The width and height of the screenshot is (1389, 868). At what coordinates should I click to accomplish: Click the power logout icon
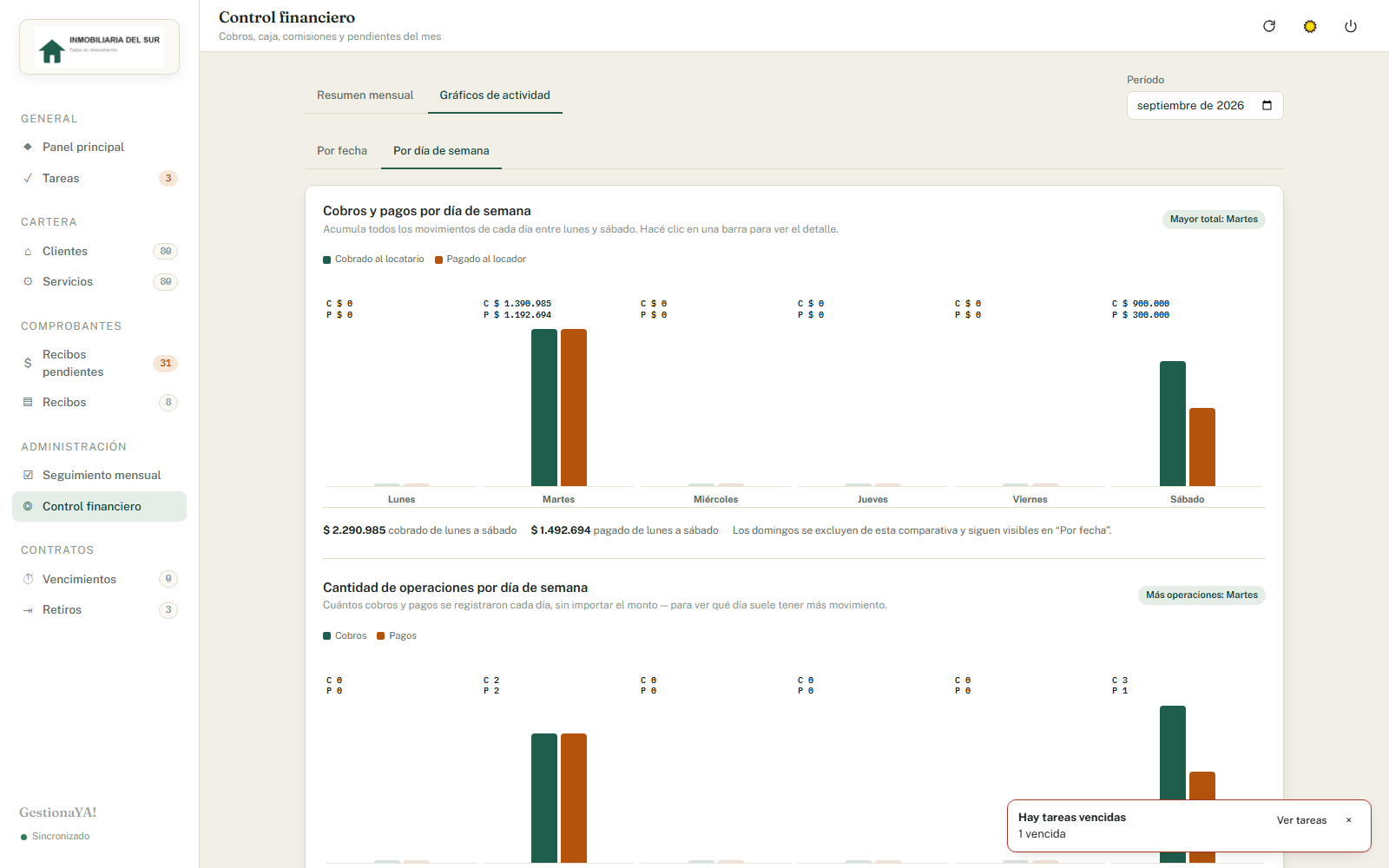pos(1351,26)
